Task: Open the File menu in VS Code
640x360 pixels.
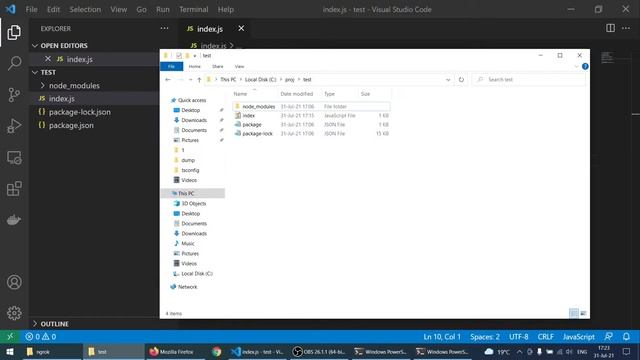Action: coord(31,9)
